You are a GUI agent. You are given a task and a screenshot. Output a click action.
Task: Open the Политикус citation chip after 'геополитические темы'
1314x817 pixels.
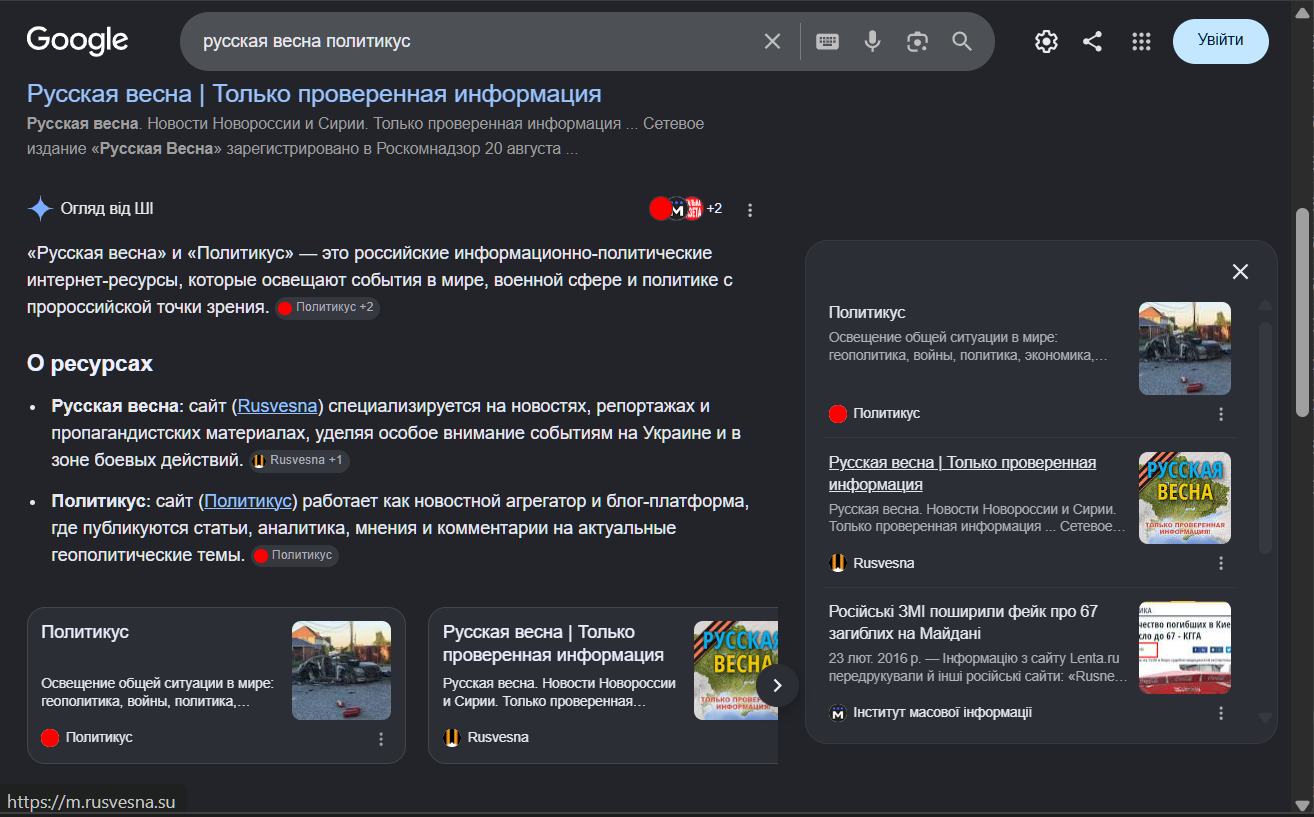pyautogui.click(x=295, y=555)
